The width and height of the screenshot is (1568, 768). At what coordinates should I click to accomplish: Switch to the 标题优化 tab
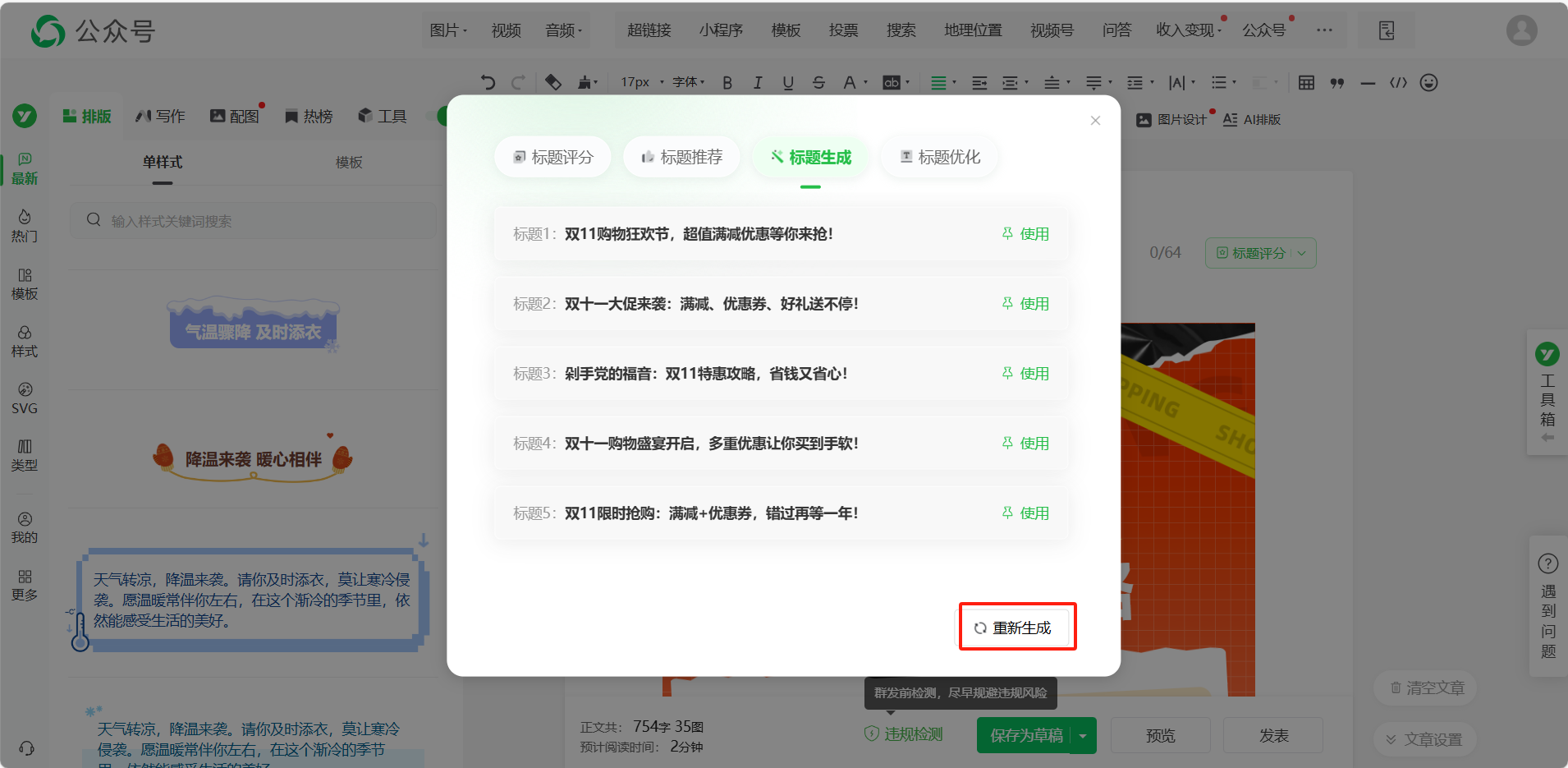pyautogui.click(x=939, y=157)
